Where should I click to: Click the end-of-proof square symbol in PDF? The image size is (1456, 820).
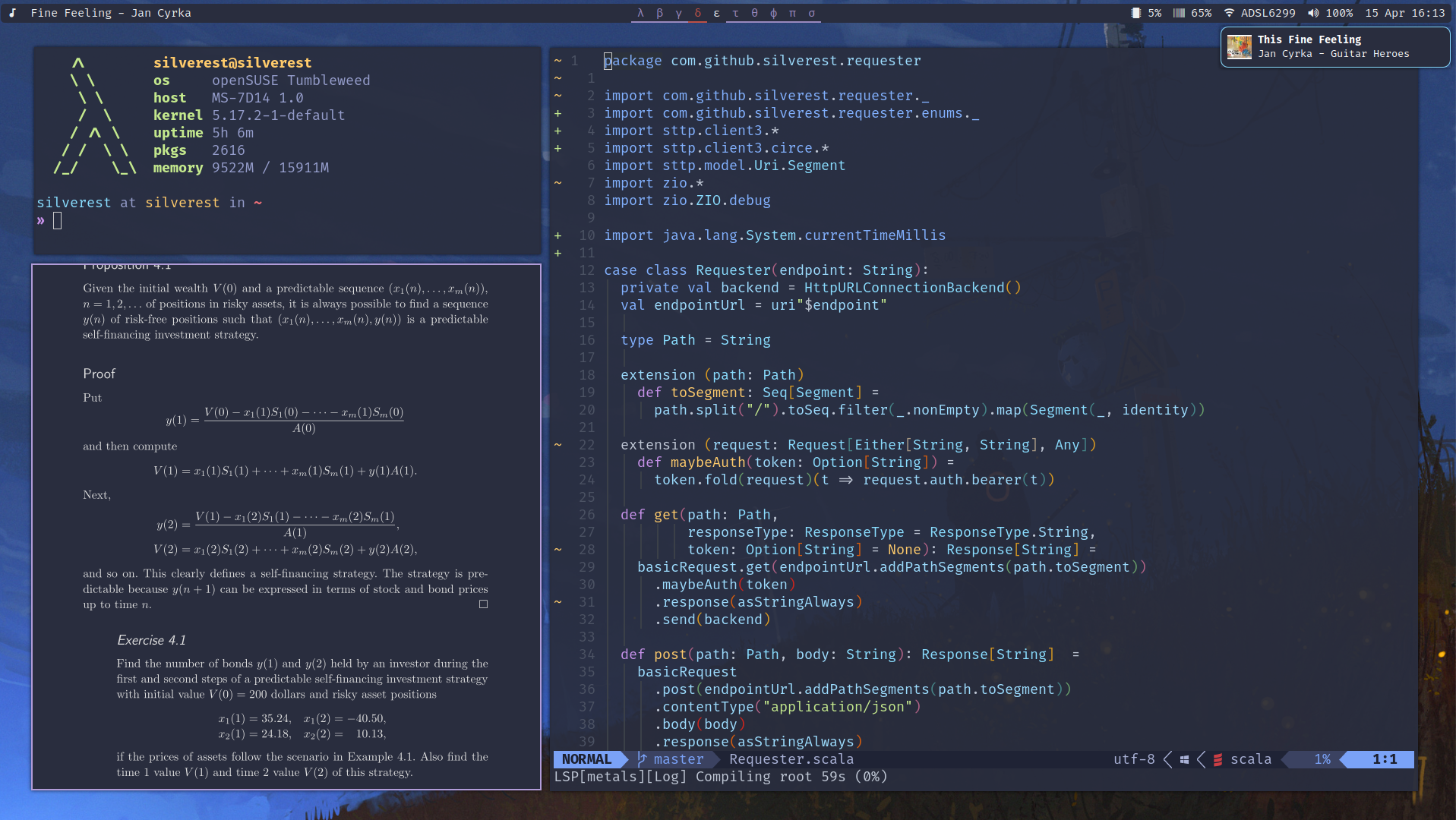coord(483,604)
